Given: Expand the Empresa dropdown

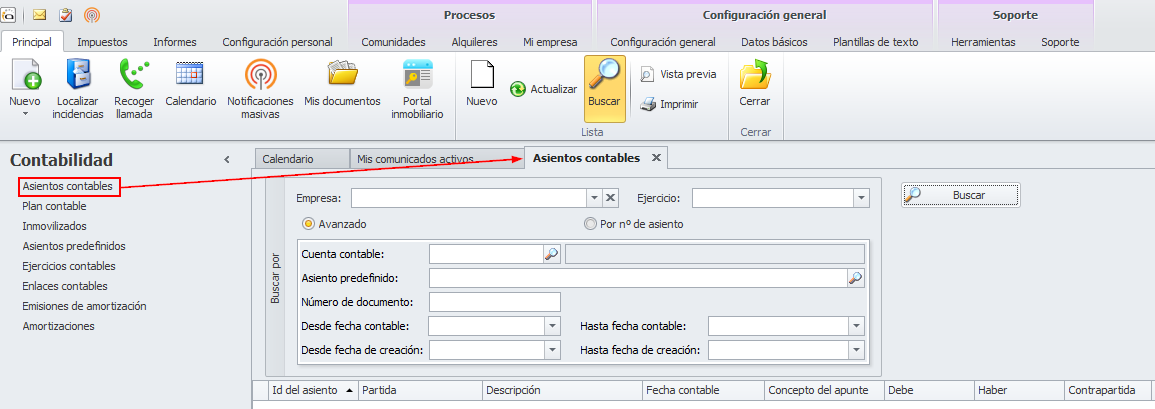Looking at the screenshot, I should [594, 197].
